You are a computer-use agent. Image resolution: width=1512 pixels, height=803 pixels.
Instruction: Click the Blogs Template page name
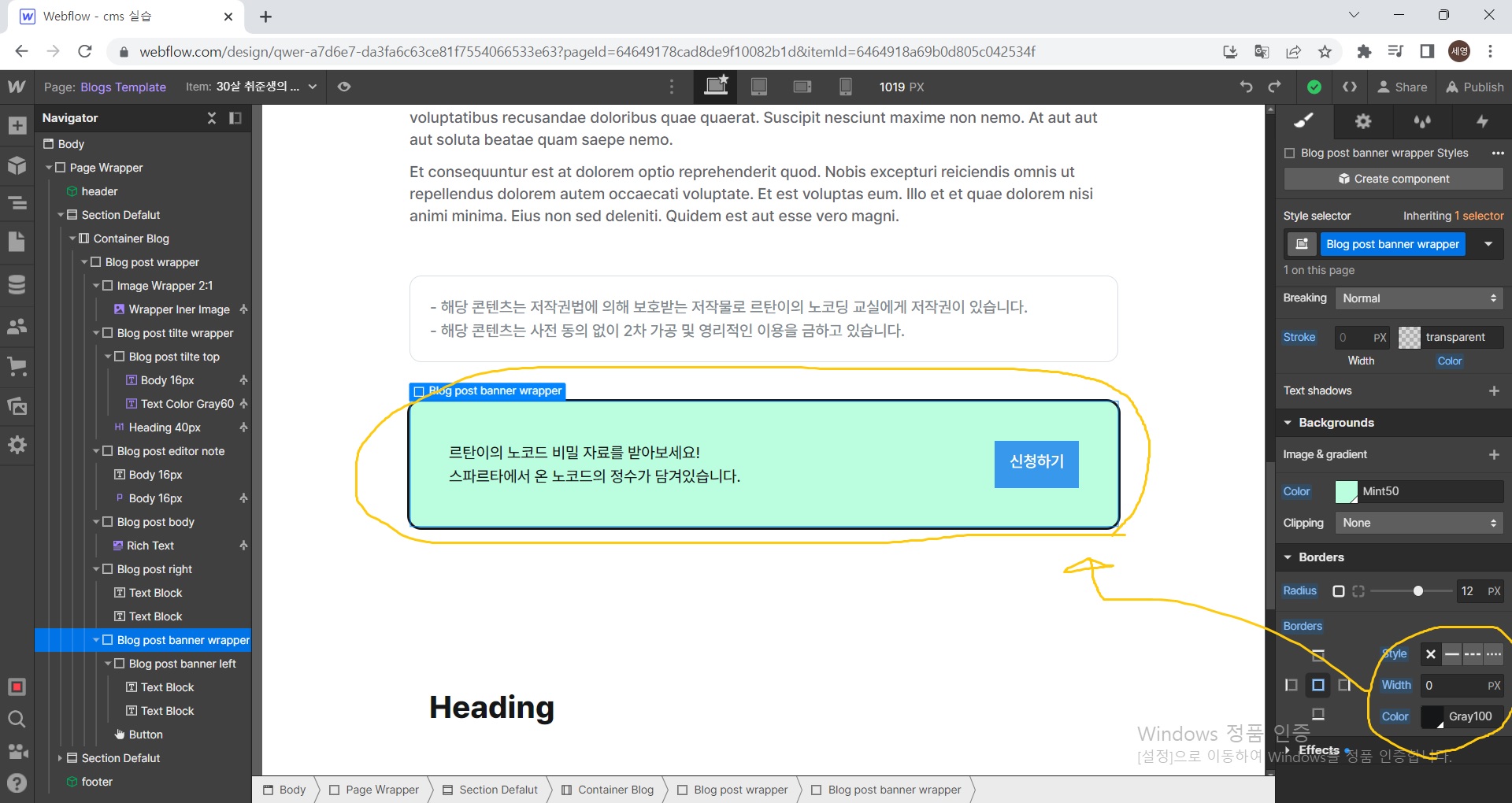tap(123, 87)
